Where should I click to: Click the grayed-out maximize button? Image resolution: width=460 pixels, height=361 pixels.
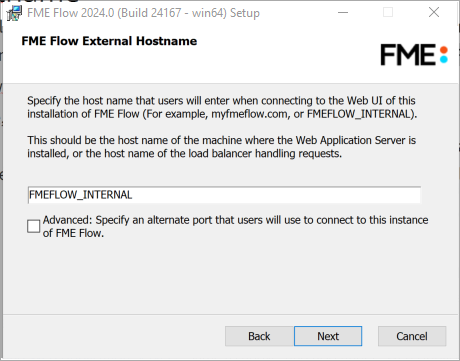coord(388,13)
